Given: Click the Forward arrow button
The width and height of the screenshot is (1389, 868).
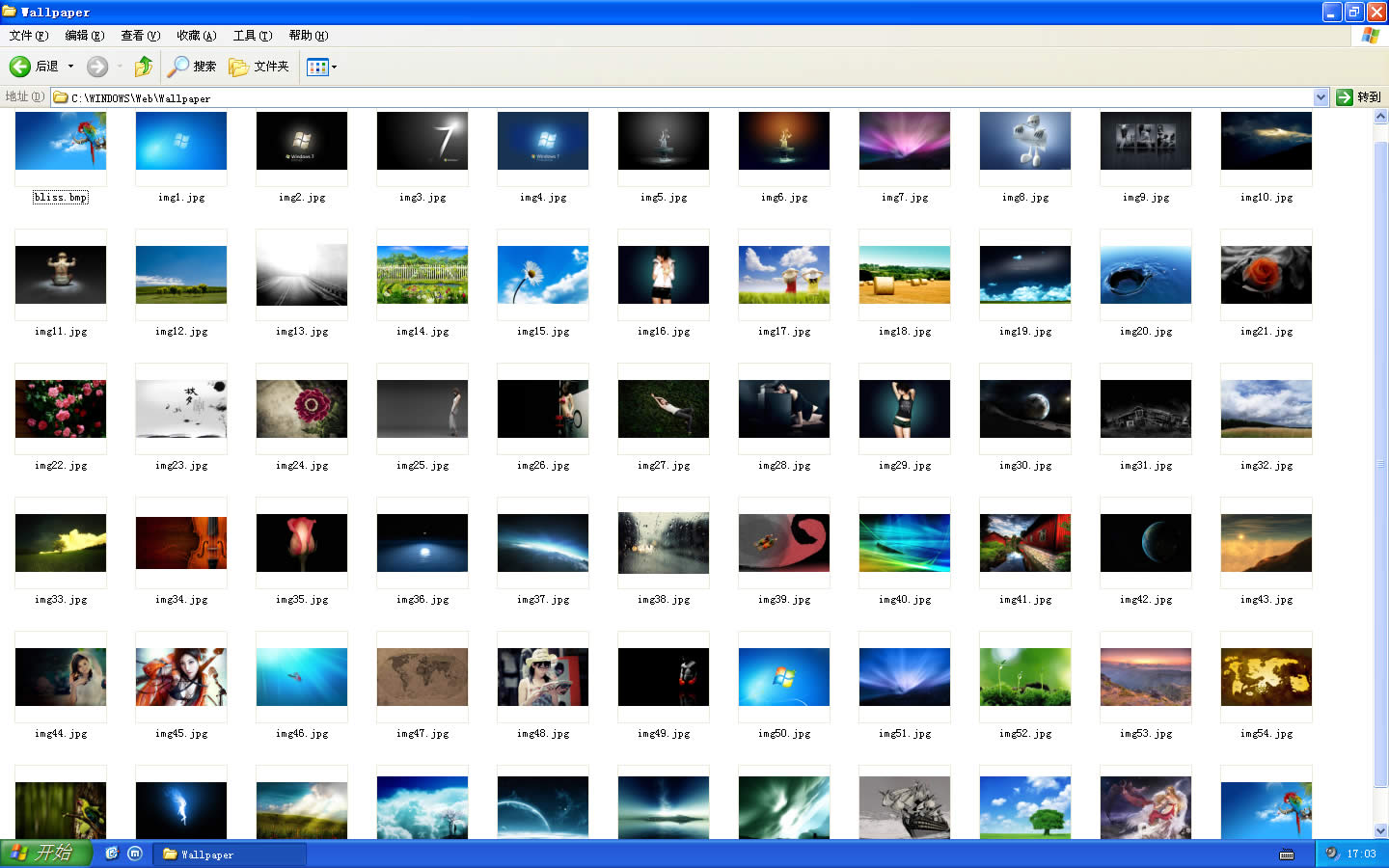Looking at the screenshot, I should tap(97, 67).
